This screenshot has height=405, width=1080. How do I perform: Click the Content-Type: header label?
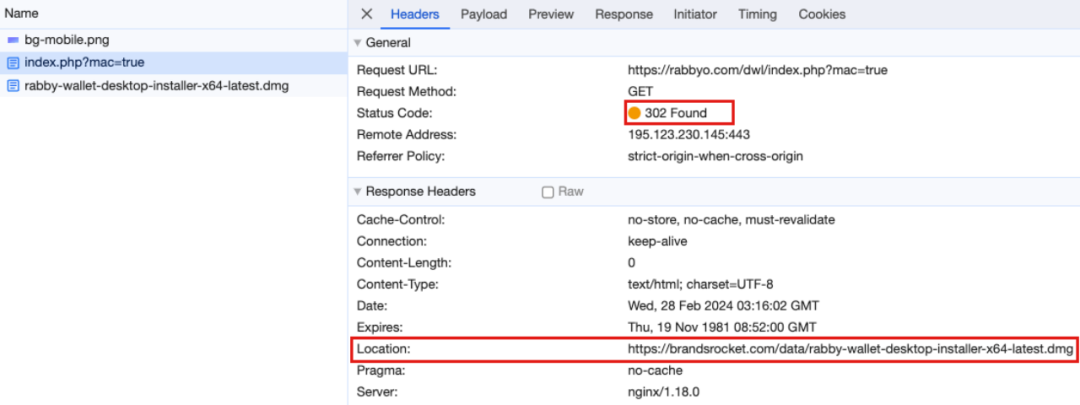(398, 284)
